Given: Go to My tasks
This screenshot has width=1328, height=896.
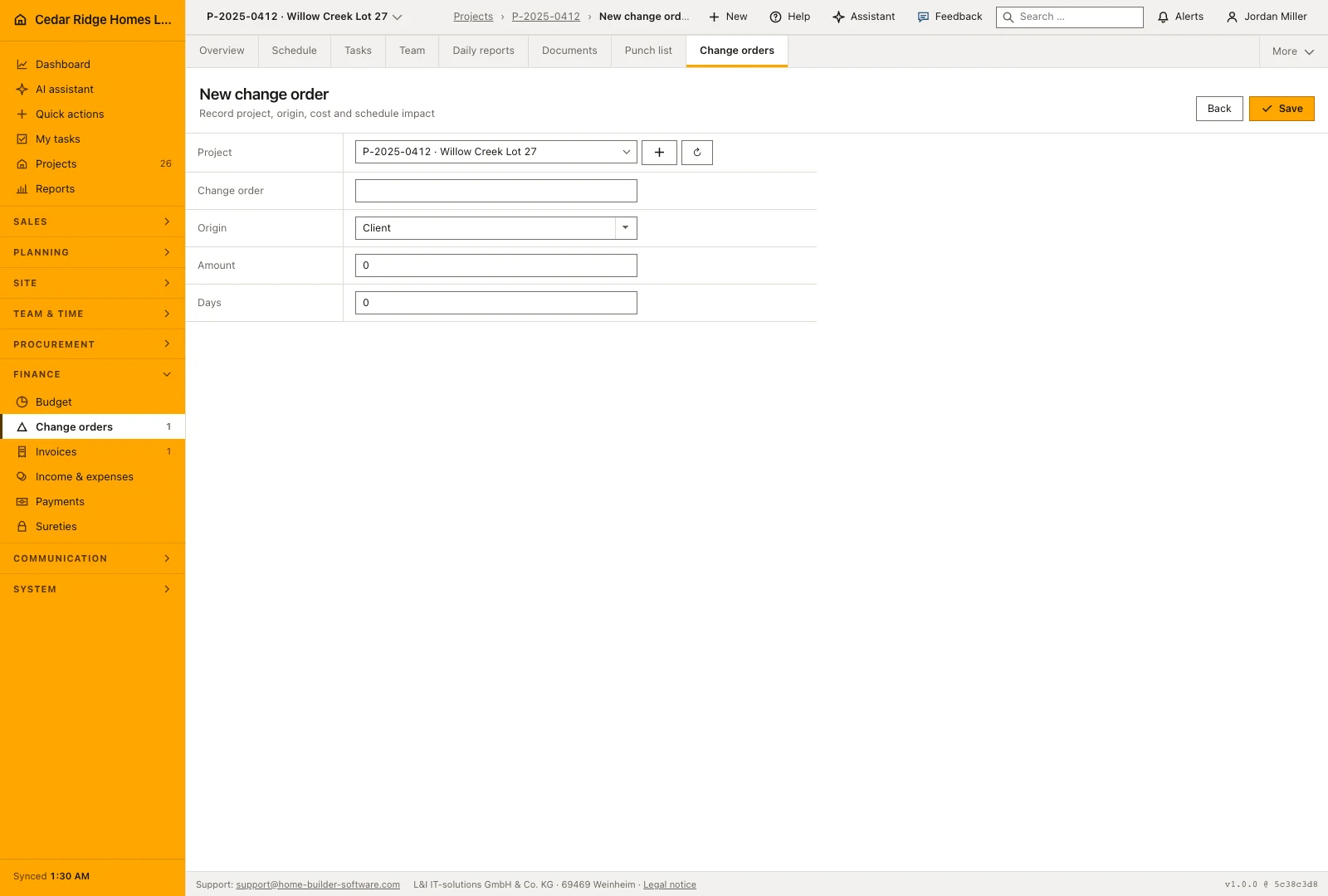Looking at the screenshot, I should [x=92, y=139].
